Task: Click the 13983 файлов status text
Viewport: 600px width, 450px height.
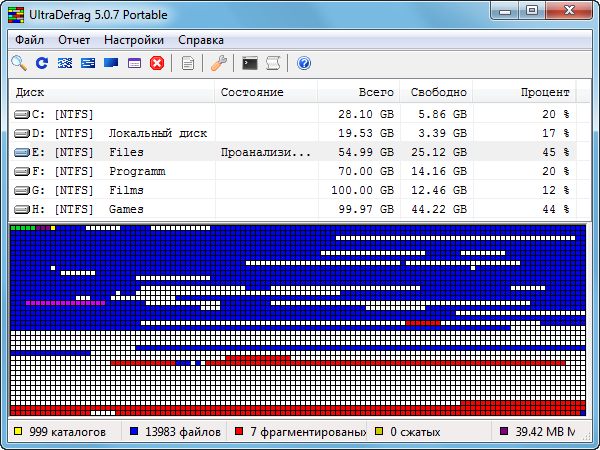Action: 183,432
